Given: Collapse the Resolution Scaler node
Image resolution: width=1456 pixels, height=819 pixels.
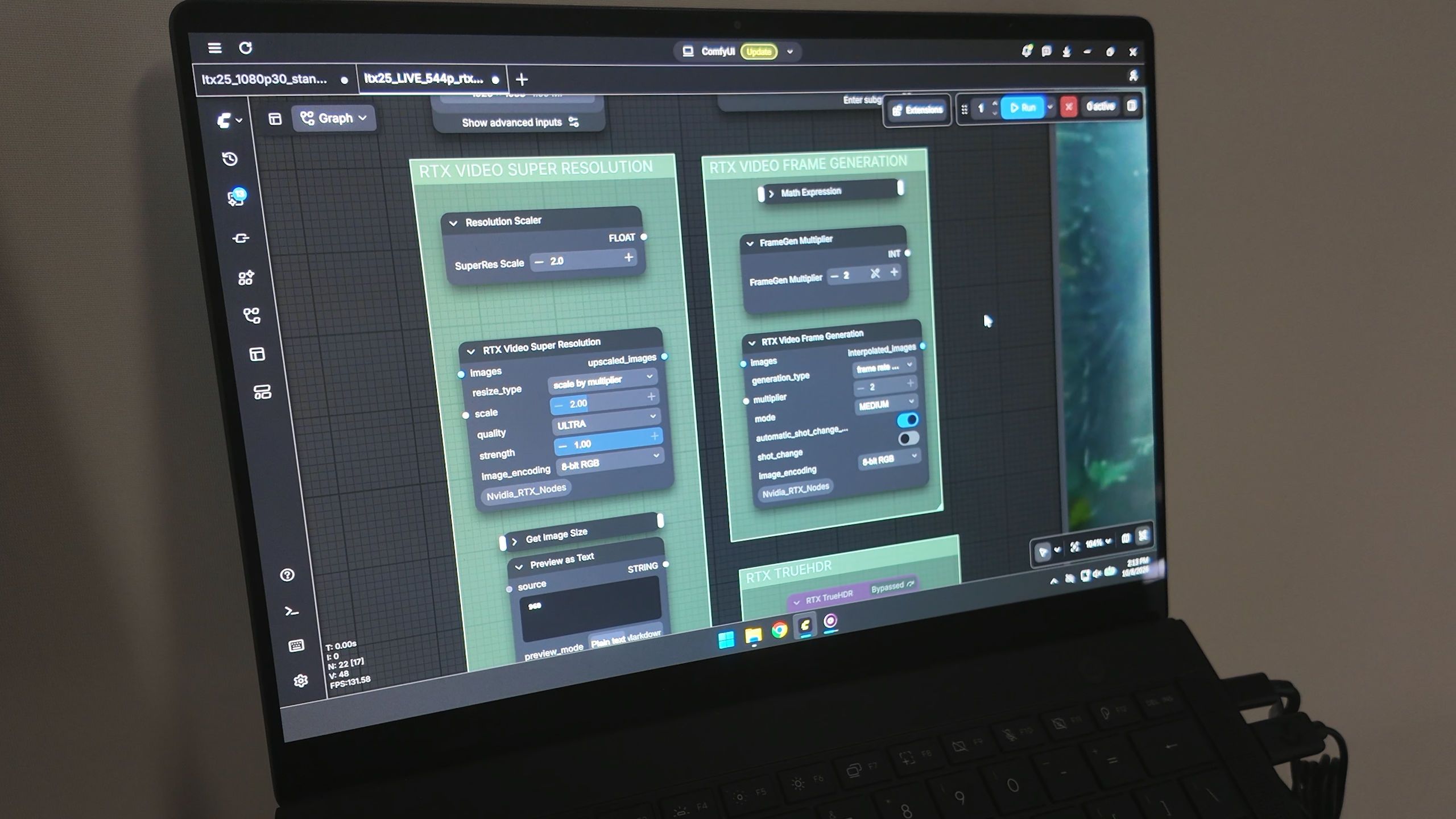Looking at the screenshot, I should [453, 223].
